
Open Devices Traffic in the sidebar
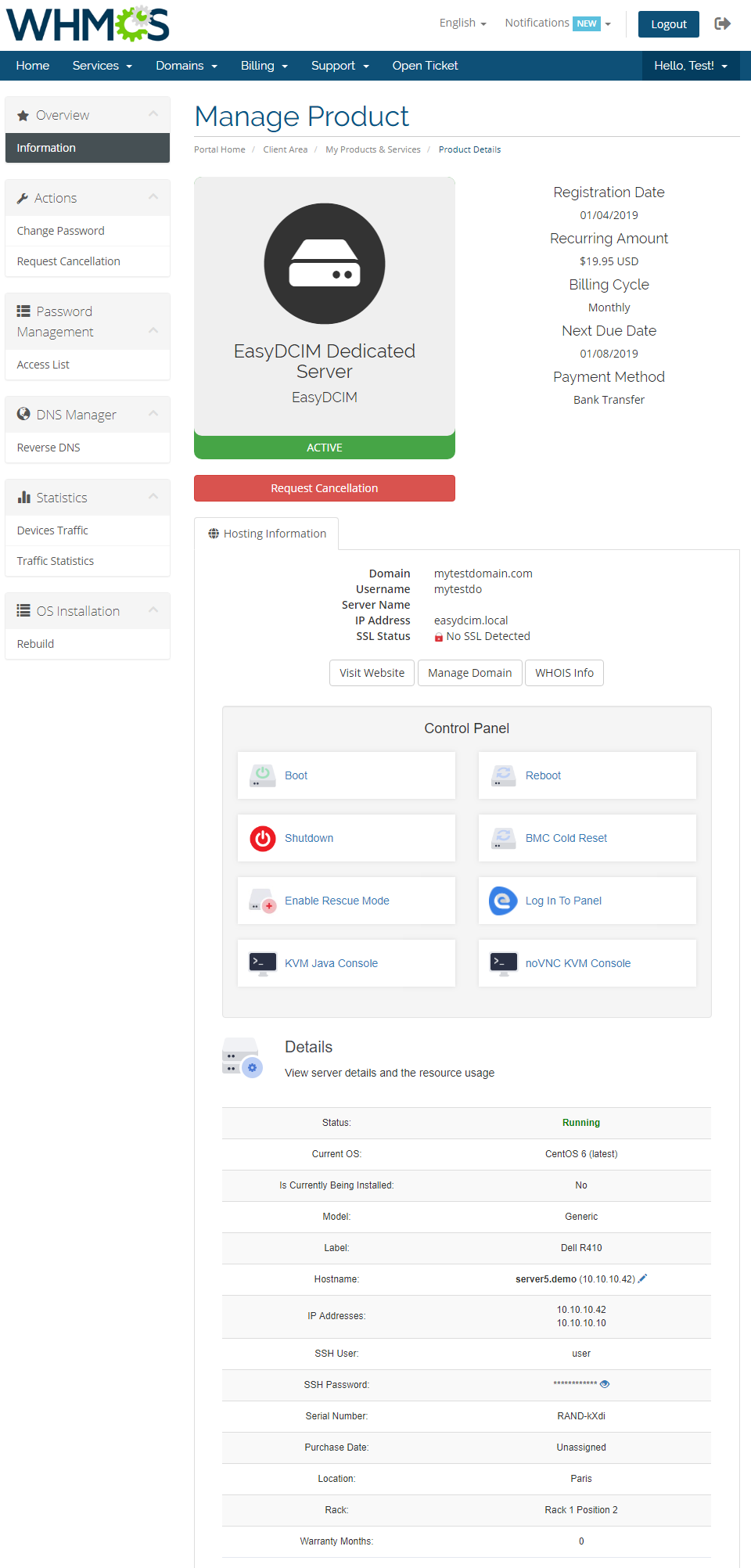pos(88,530)
